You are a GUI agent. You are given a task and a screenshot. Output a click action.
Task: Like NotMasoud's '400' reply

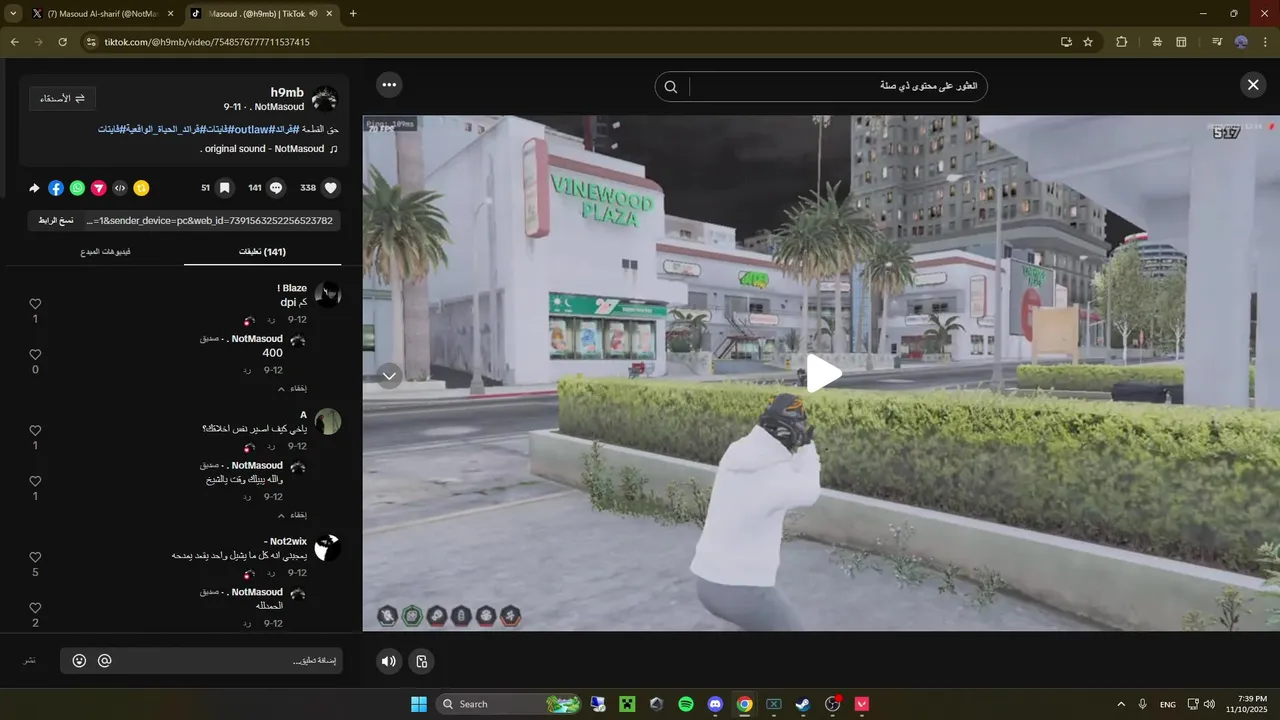click(35, 355)
